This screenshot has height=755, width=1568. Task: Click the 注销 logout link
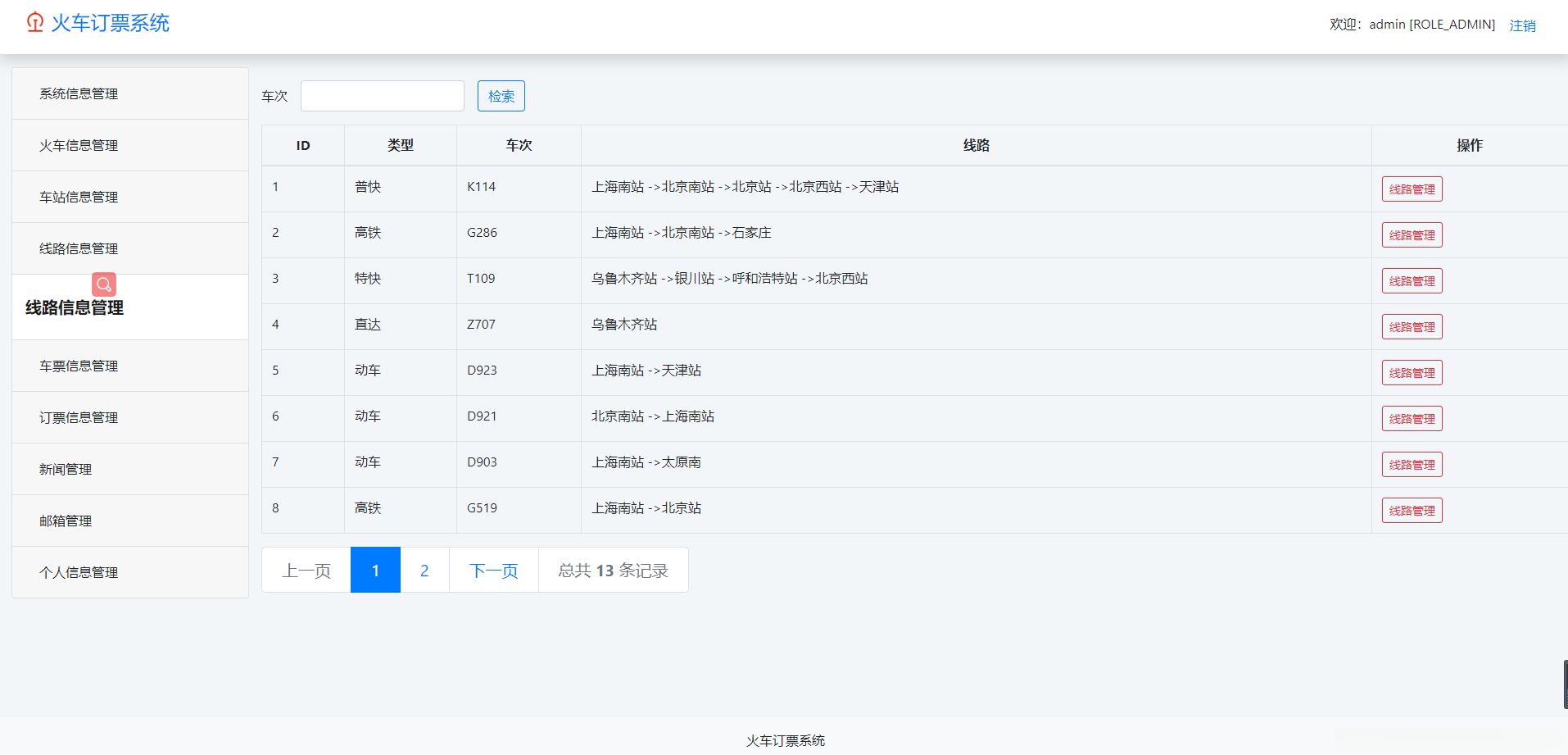point(1522,25)
